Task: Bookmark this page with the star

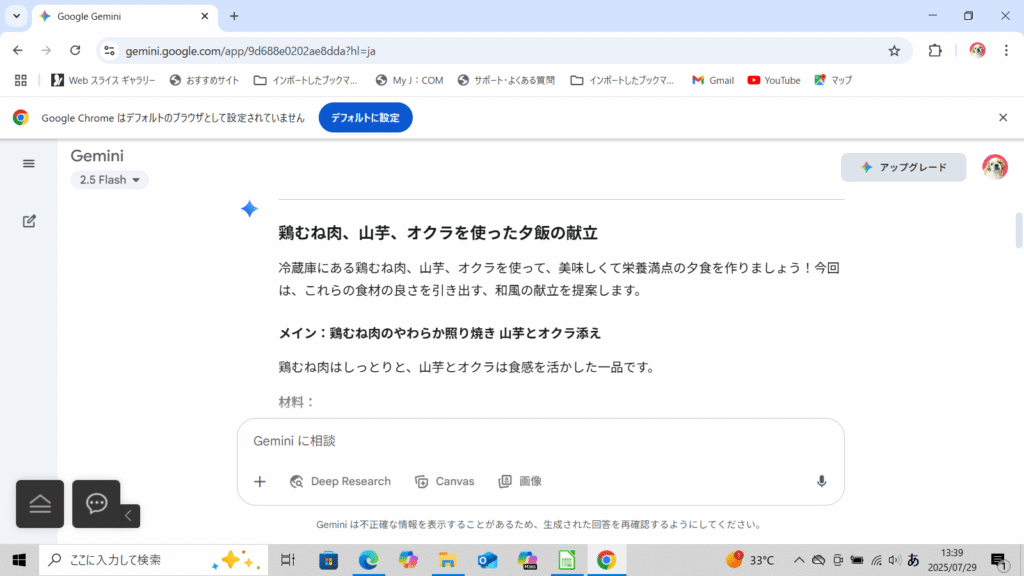Action: pyautogui.click(x=894, y=51)
